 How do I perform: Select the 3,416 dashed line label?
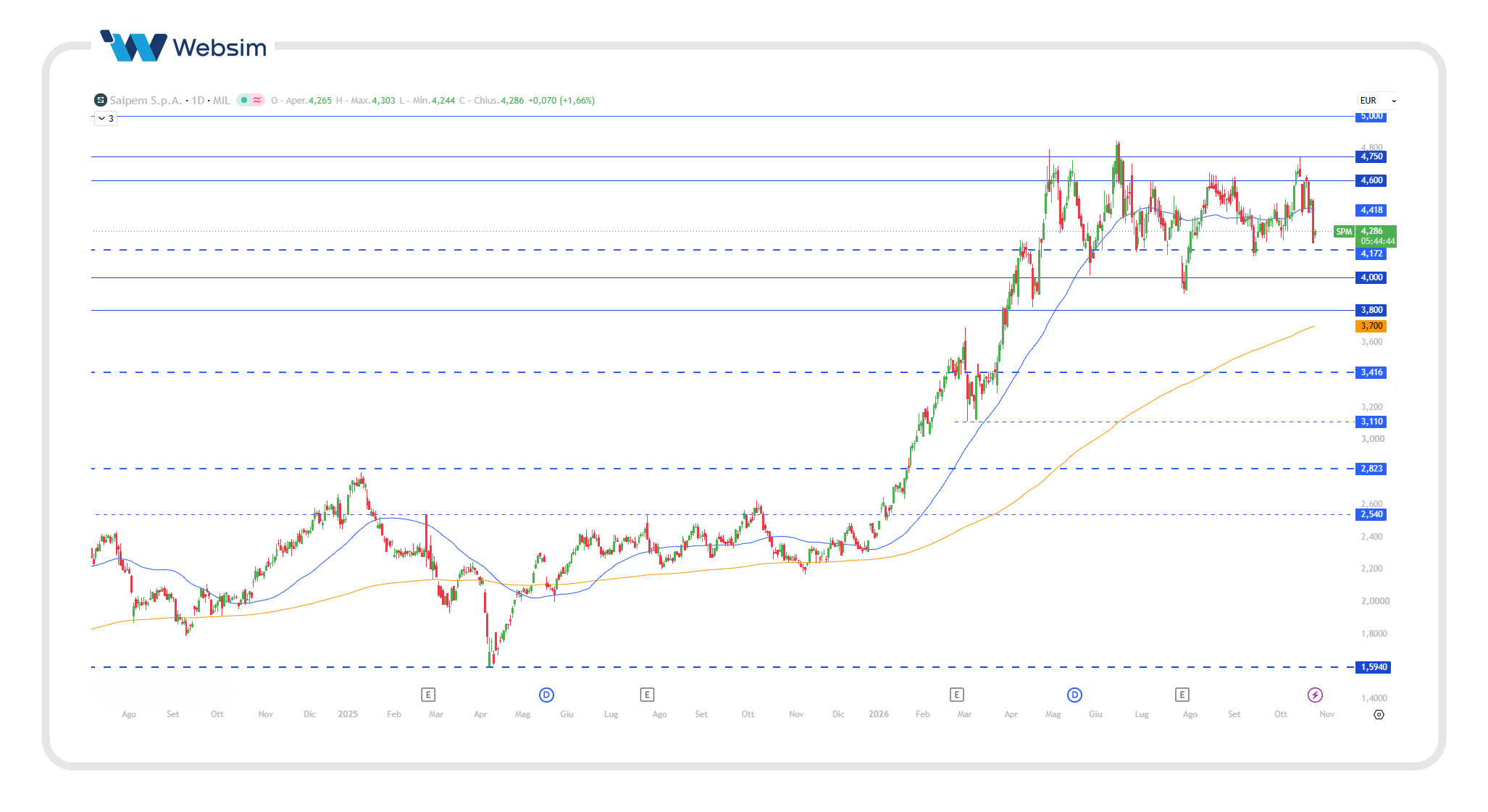coord(1371,372)
